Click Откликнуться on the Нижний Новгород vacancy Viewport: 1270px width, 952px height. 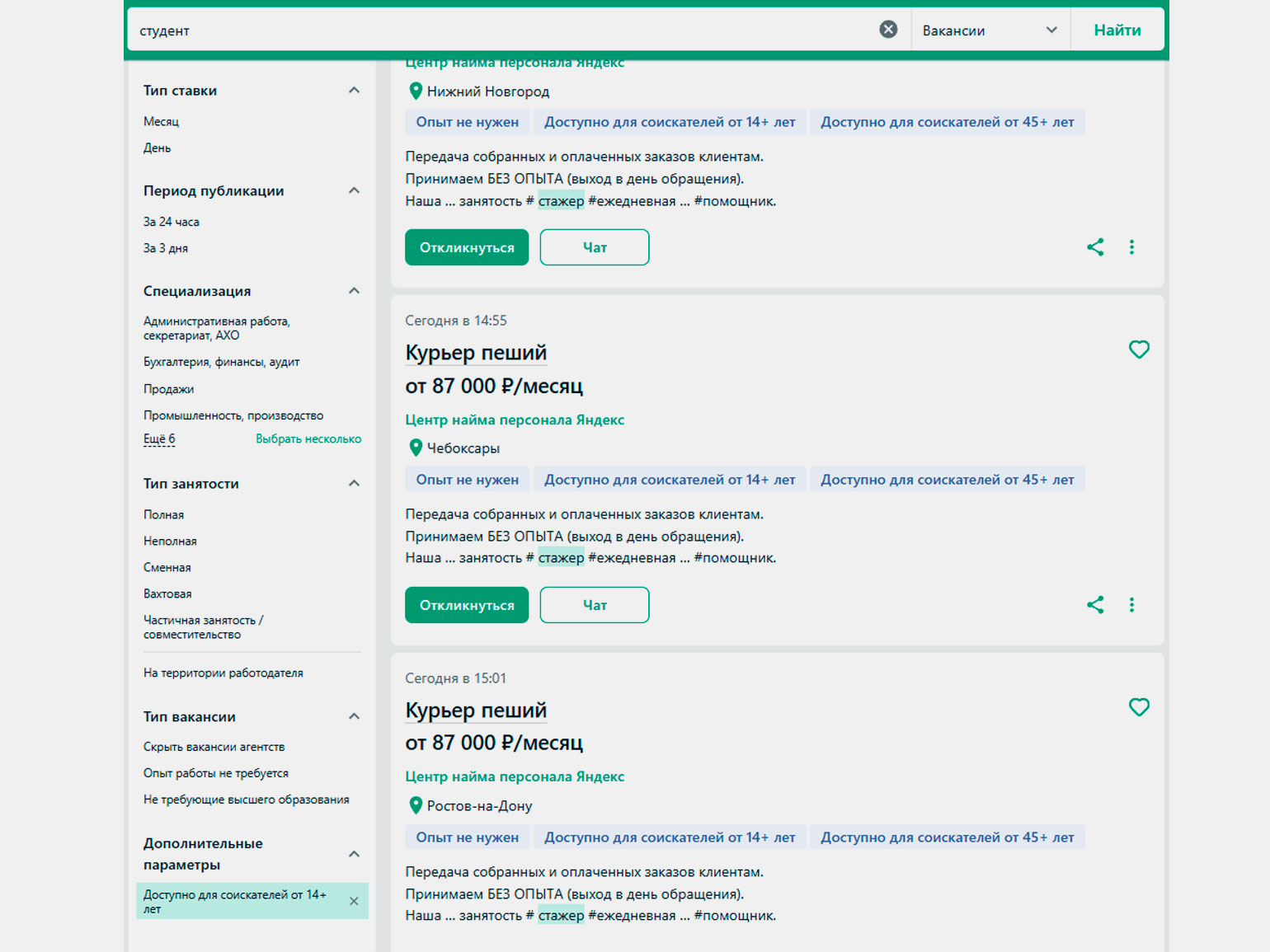click(x=467, y=247)
